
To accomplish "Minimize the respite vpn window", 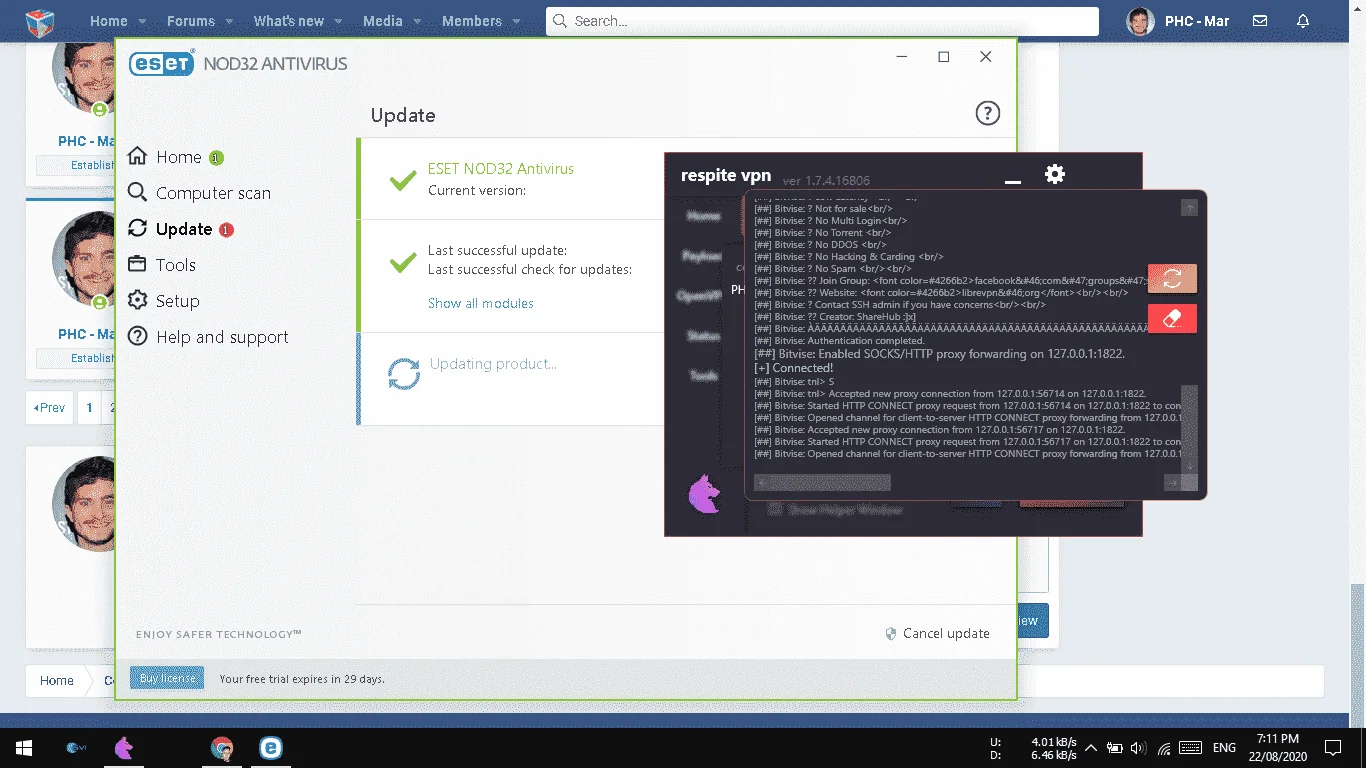I will (x=1013, y=180).
